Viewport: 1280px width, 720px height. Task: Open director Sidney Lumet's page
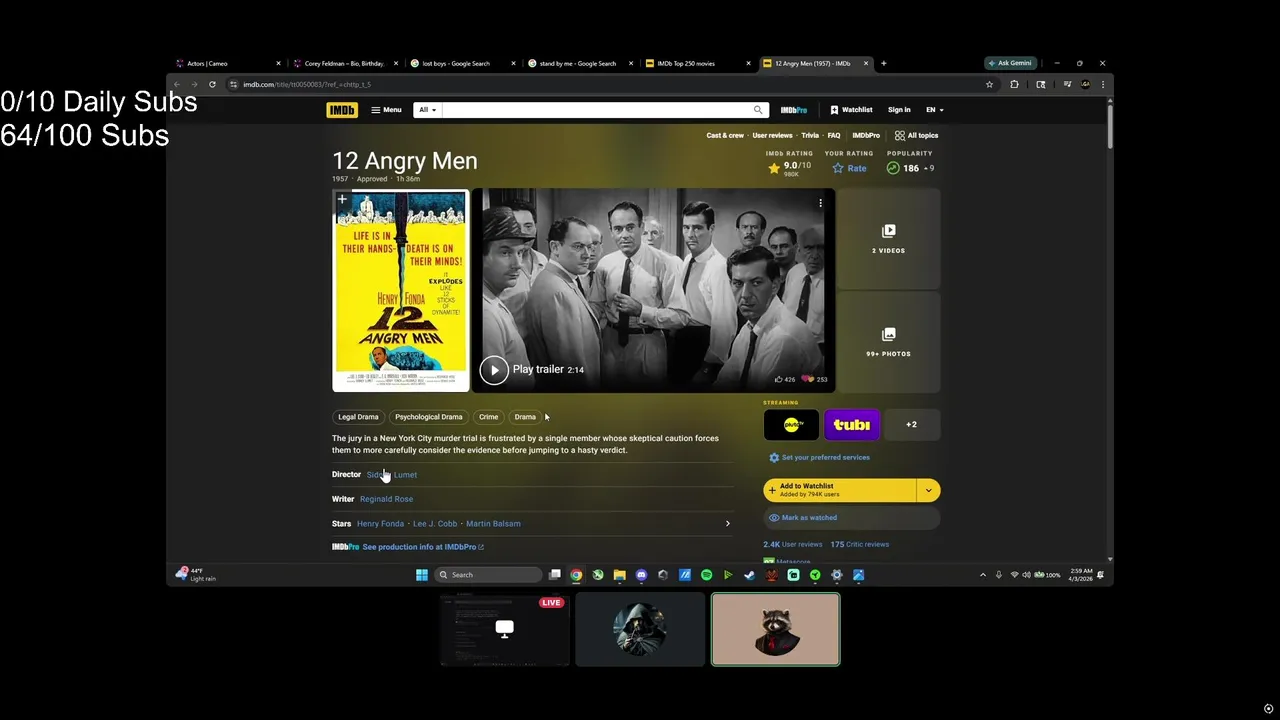coord(392,475)
